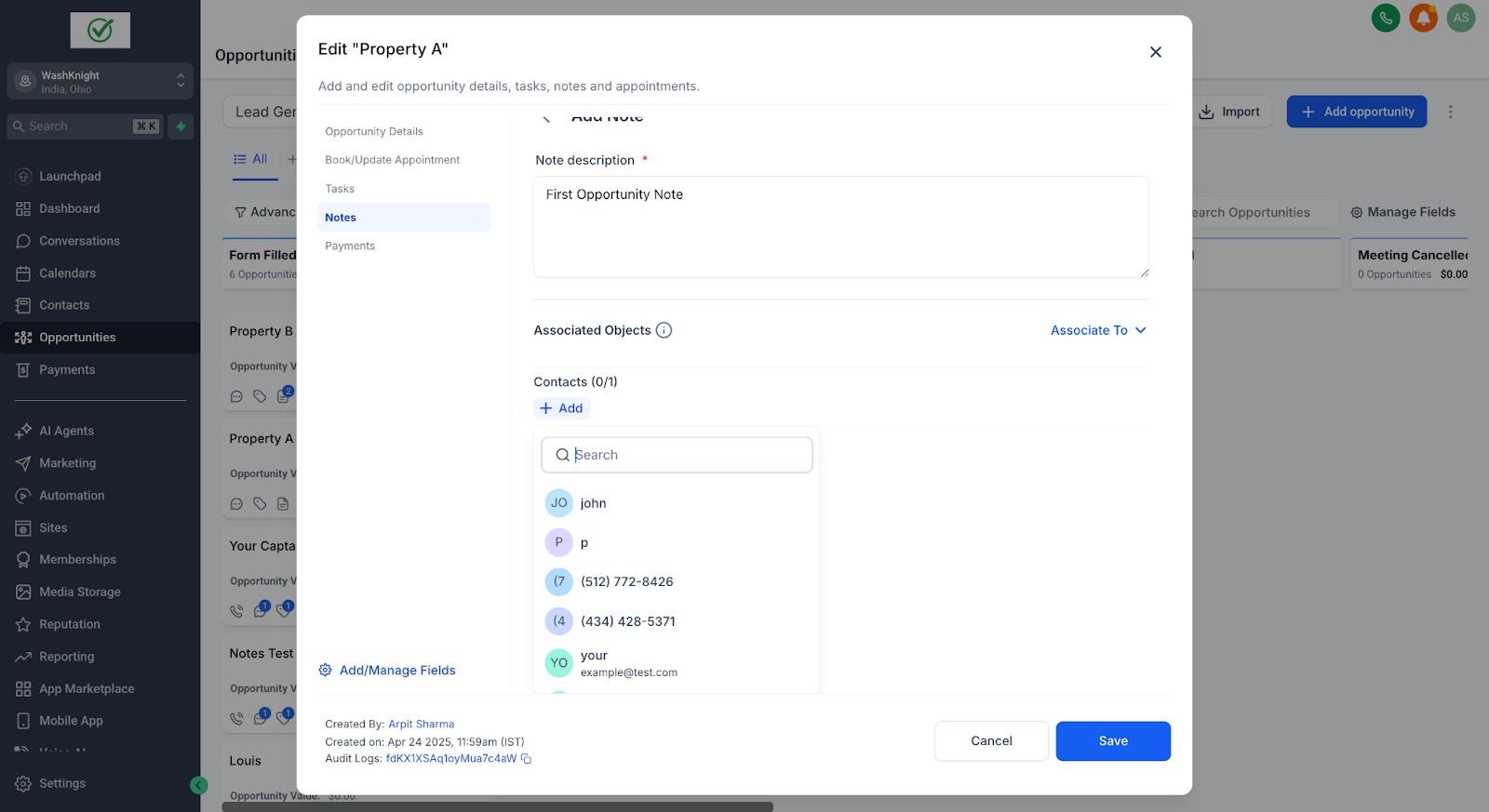The image size is (1489, 812).
Task: Open the AS user avatar
Action: pyautogui.click(x=1460, y=18)
